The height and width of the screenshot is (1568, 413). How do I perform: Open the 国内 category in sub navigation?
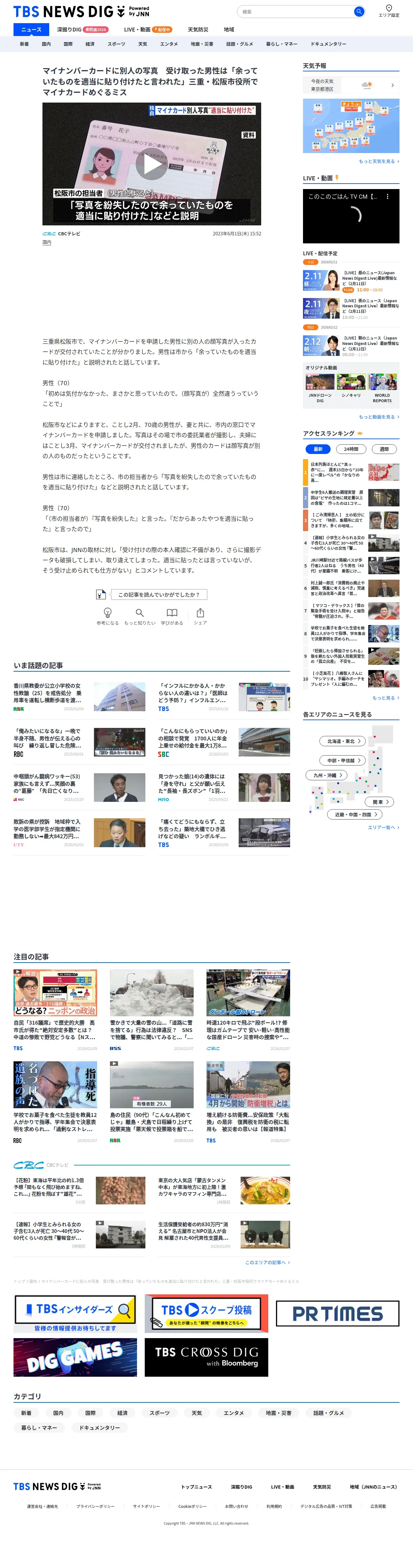46,44
